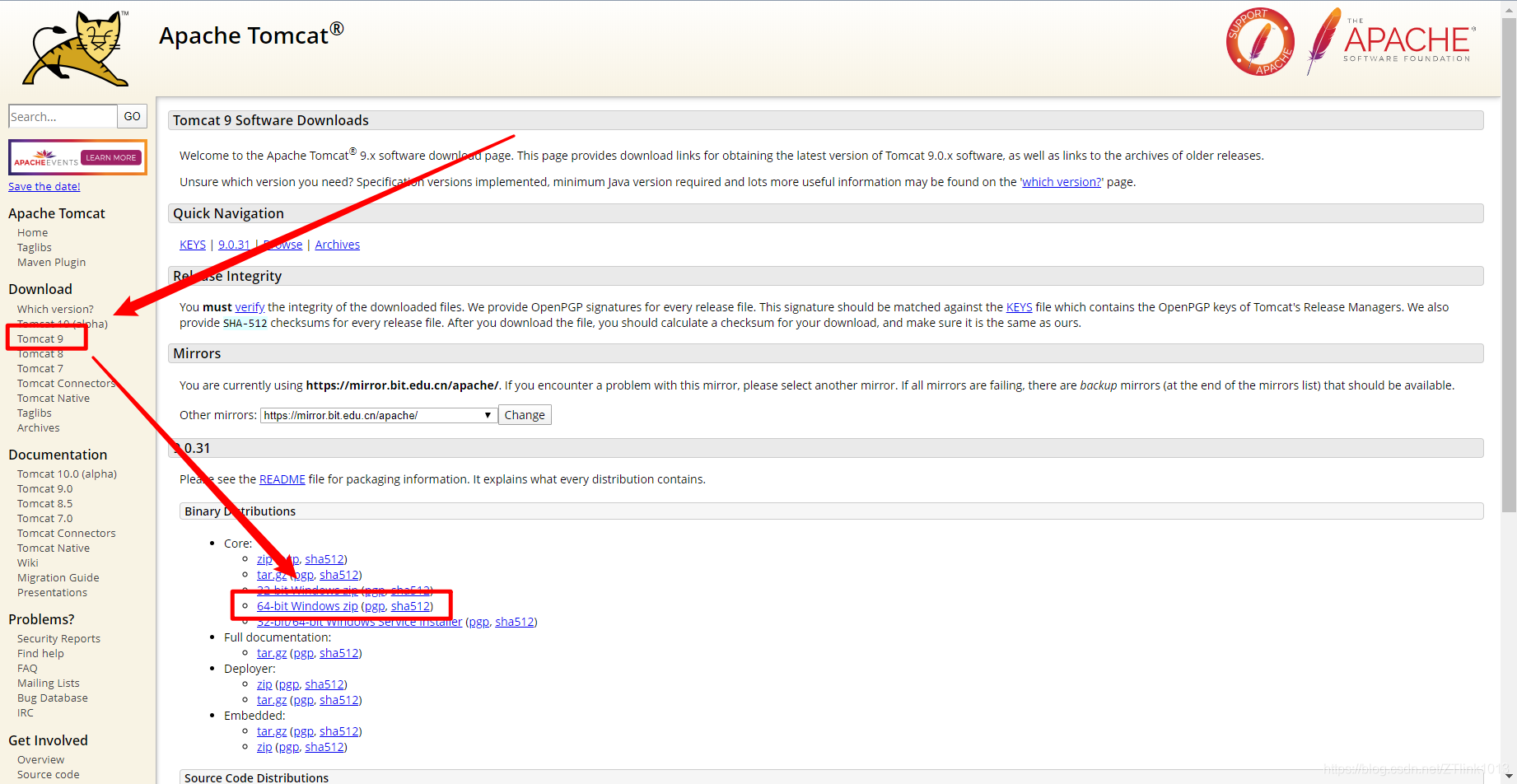Viewport: 1517px width, 784px height.
Task: Open Tomcat Native under Download
Action: point(54,399)
